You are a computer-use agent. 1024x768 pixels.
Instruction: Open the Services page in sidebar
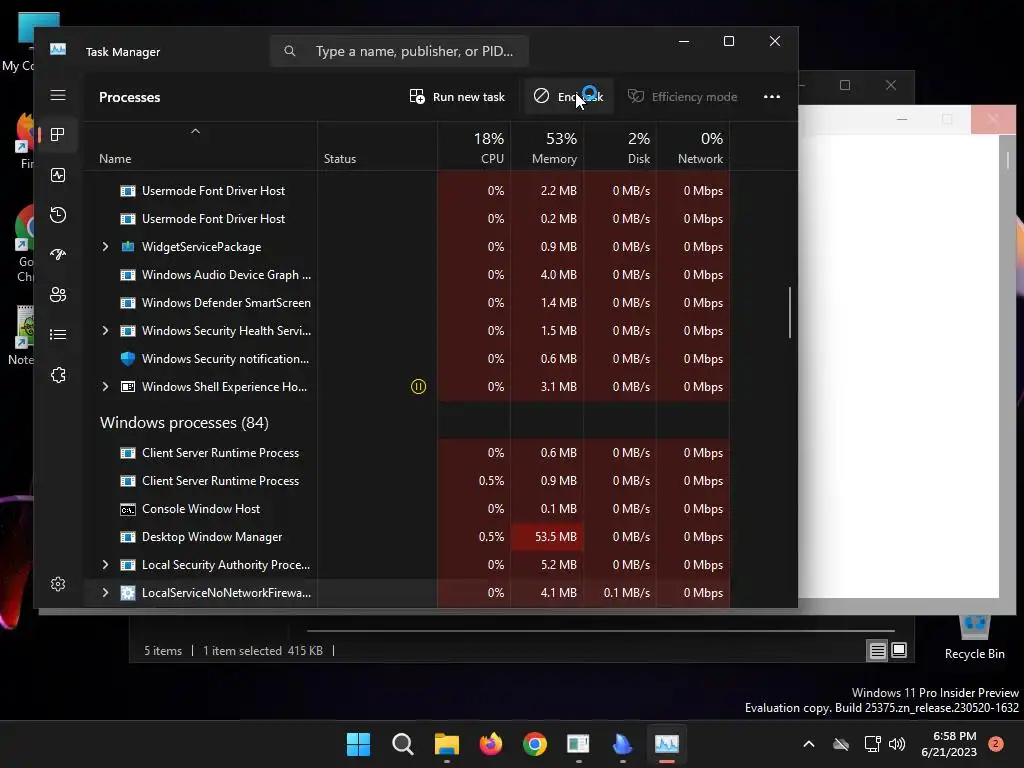pos(58,375)
